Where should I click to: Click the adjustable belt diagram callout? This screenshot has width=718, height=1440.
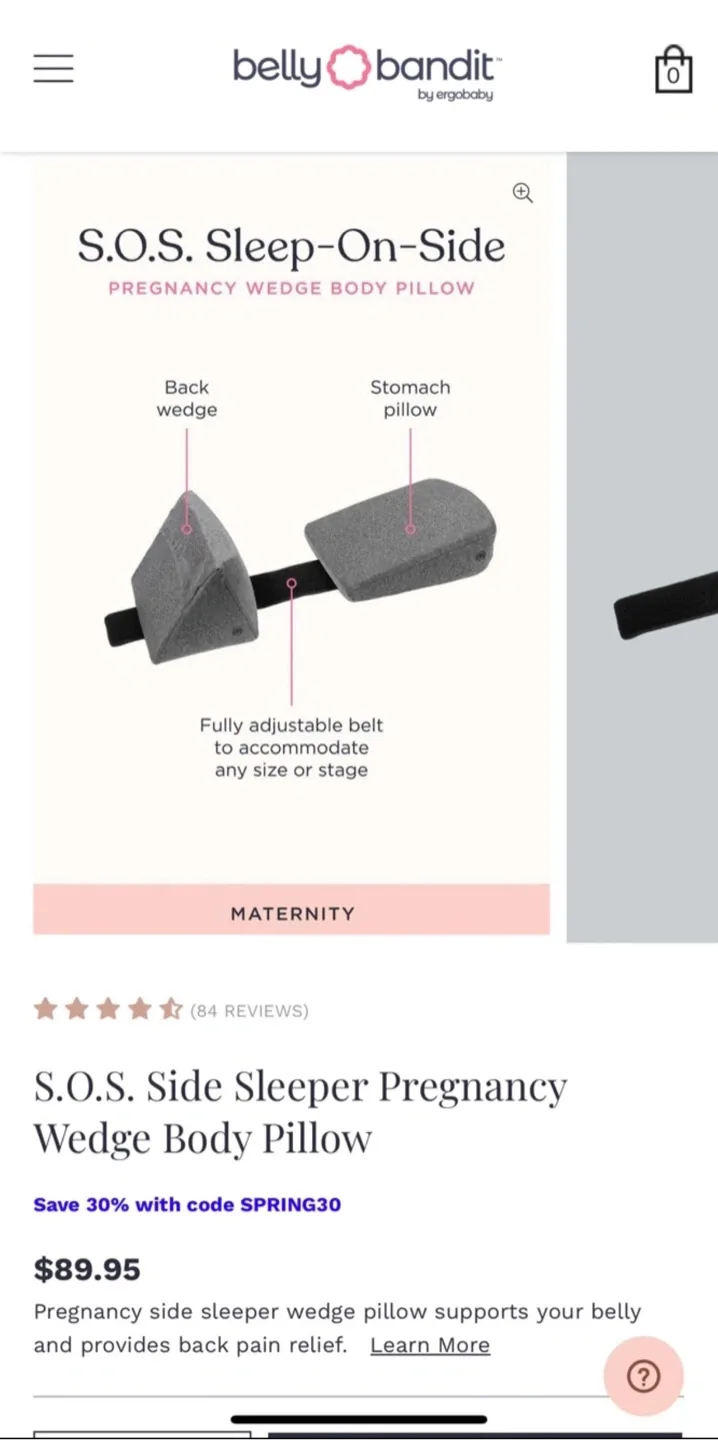pos(291,748)
